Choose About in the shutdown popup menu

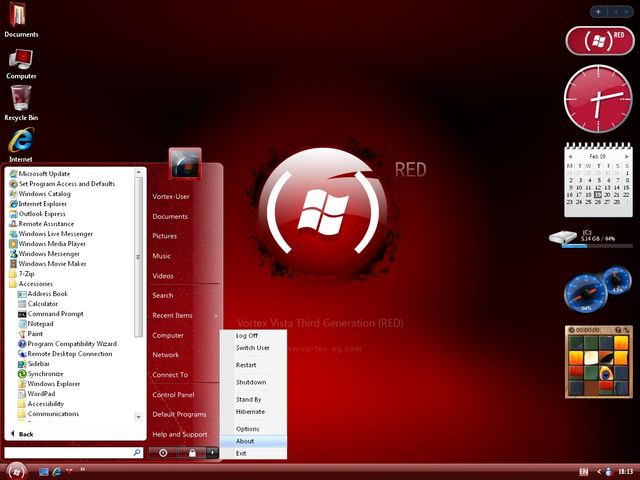[x=245, y=441]
